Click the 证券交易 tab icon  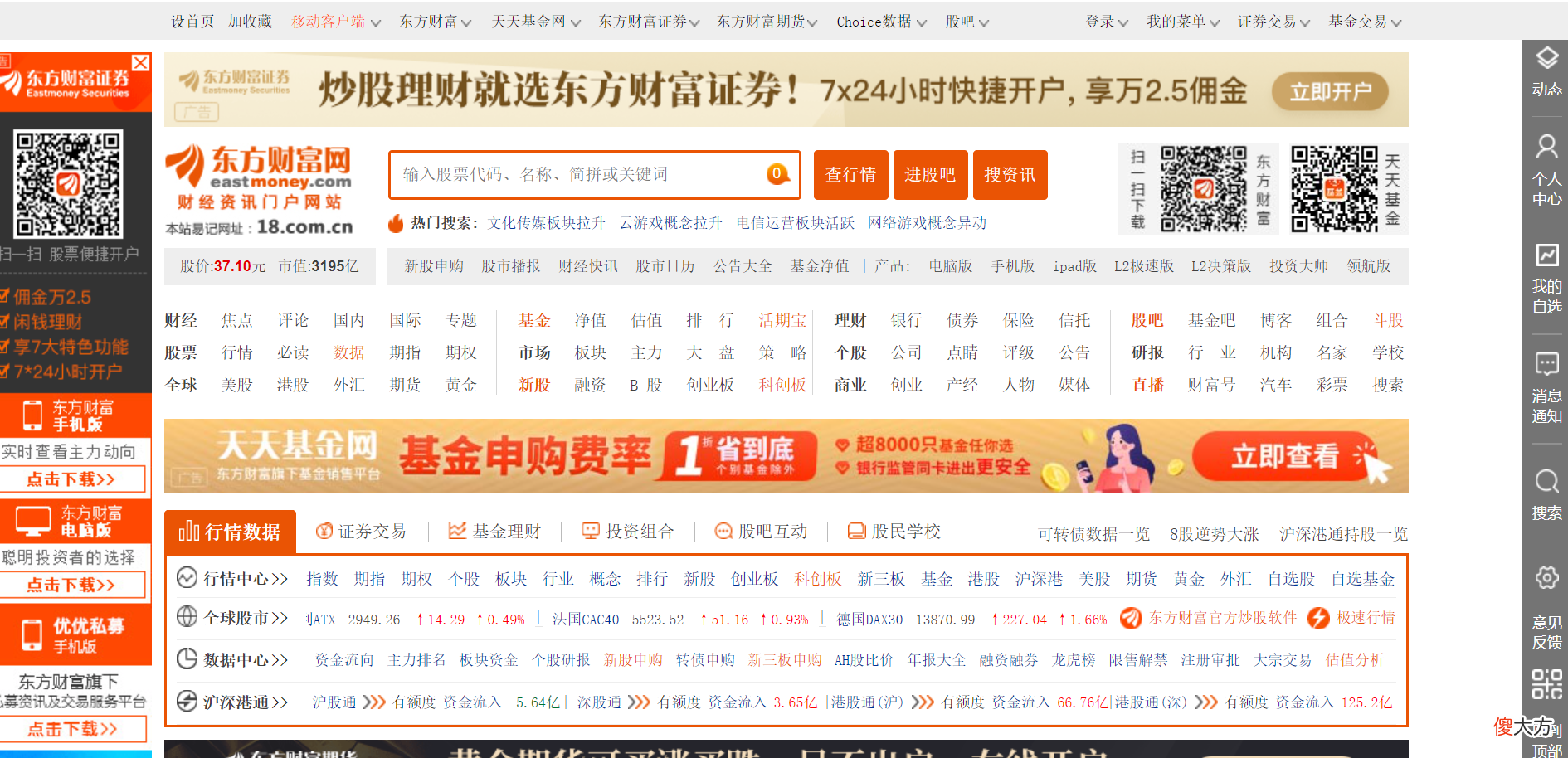tap(324, 531)
